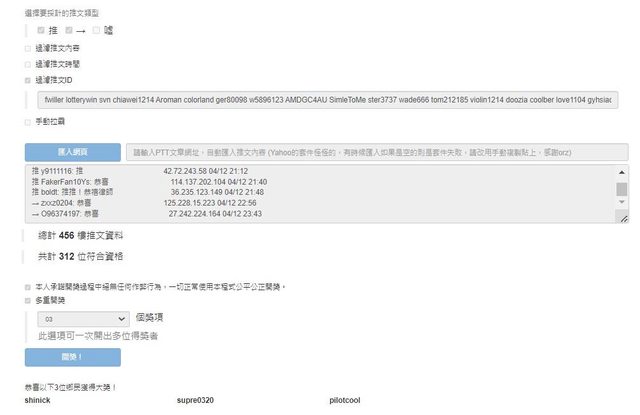Toggle the 多重開獎 multiple draw checkbox
Viewport: 640px width, 415px height.
point(28,299)
